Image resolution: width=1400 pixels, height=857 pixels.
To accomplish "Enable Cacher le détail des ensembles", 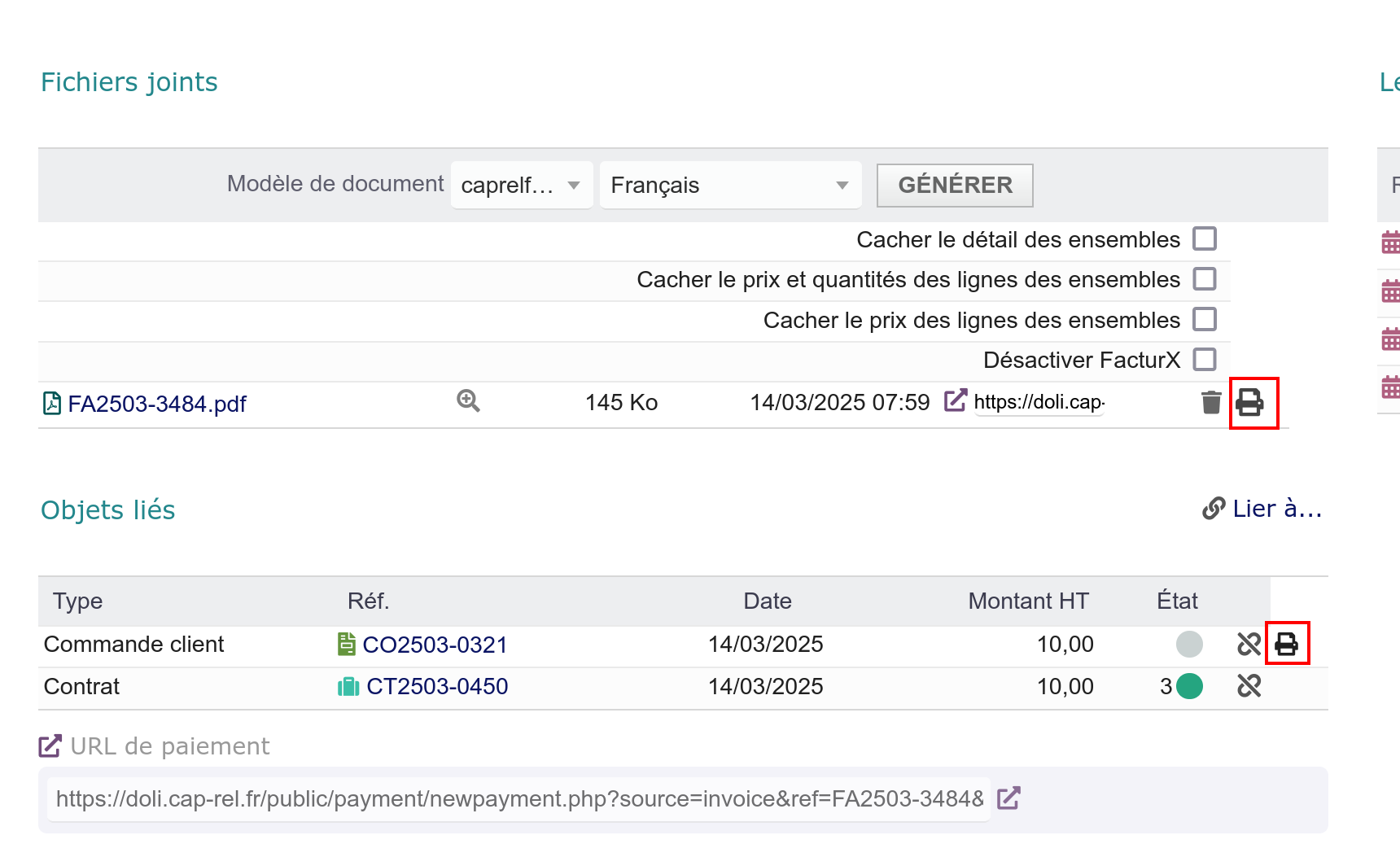I will point(1205,239).
